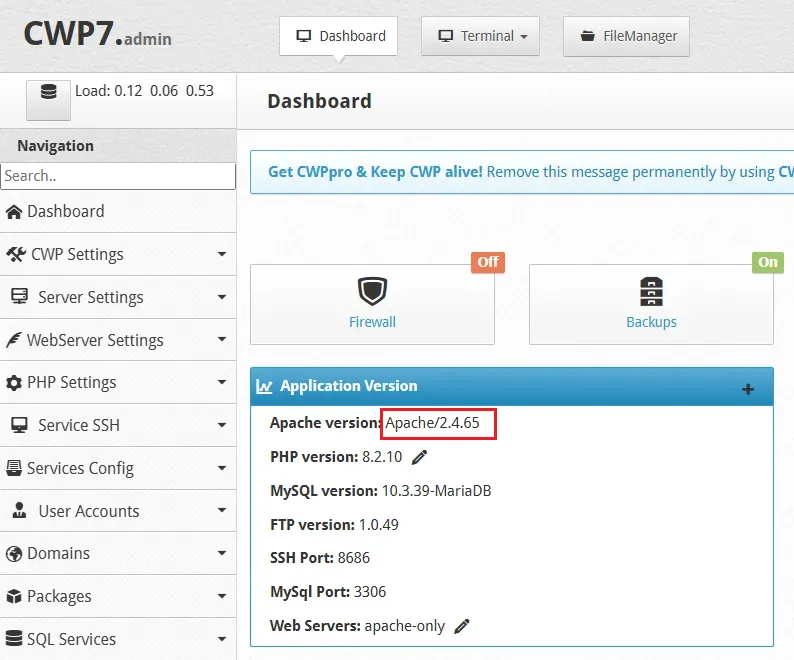Viewport: 794px width, 660px height.
Task: Click the chart icon in Application Version header
Action: [x=264, y=386]
